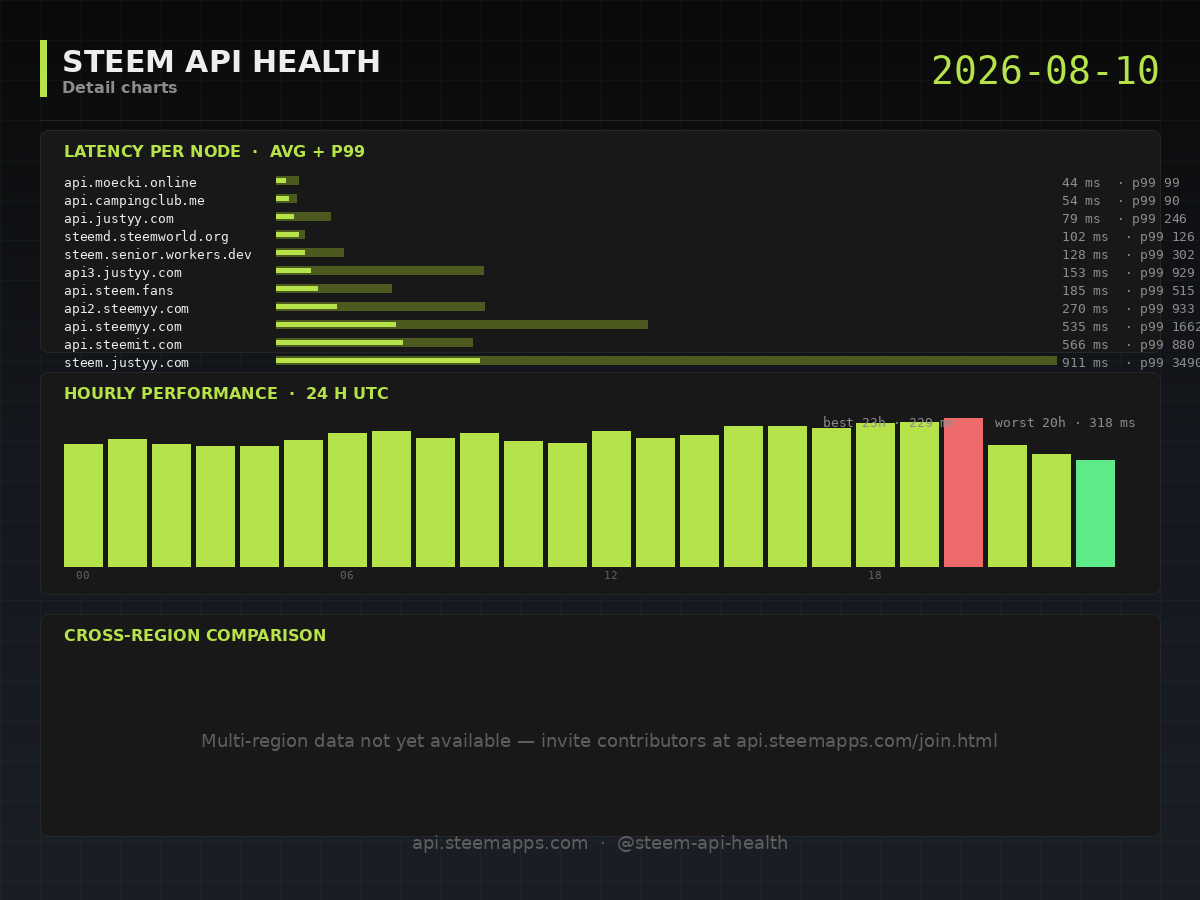Select the '566 ms · p99 880' value
Image resolution: width=1200 pixels, height=900 pixels.
[x=1128, y=345]
